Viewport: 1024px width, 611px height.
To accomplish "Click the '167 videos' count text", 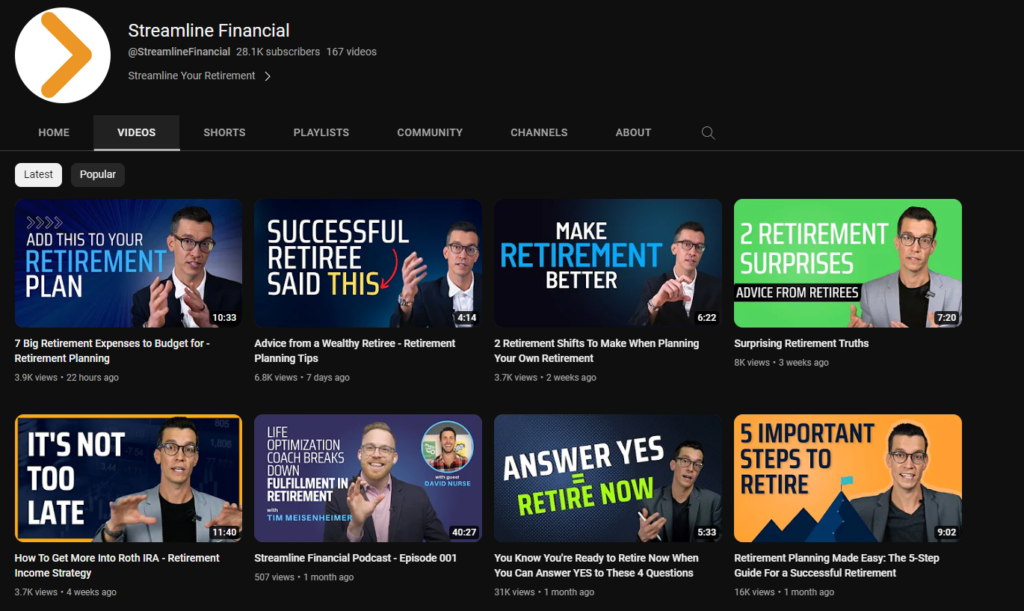I will pos(351,52).
